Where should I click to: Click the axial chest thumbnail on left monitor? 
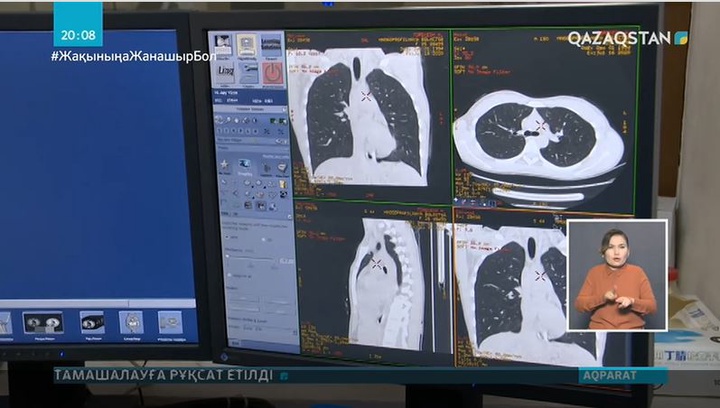coord(43,322)
